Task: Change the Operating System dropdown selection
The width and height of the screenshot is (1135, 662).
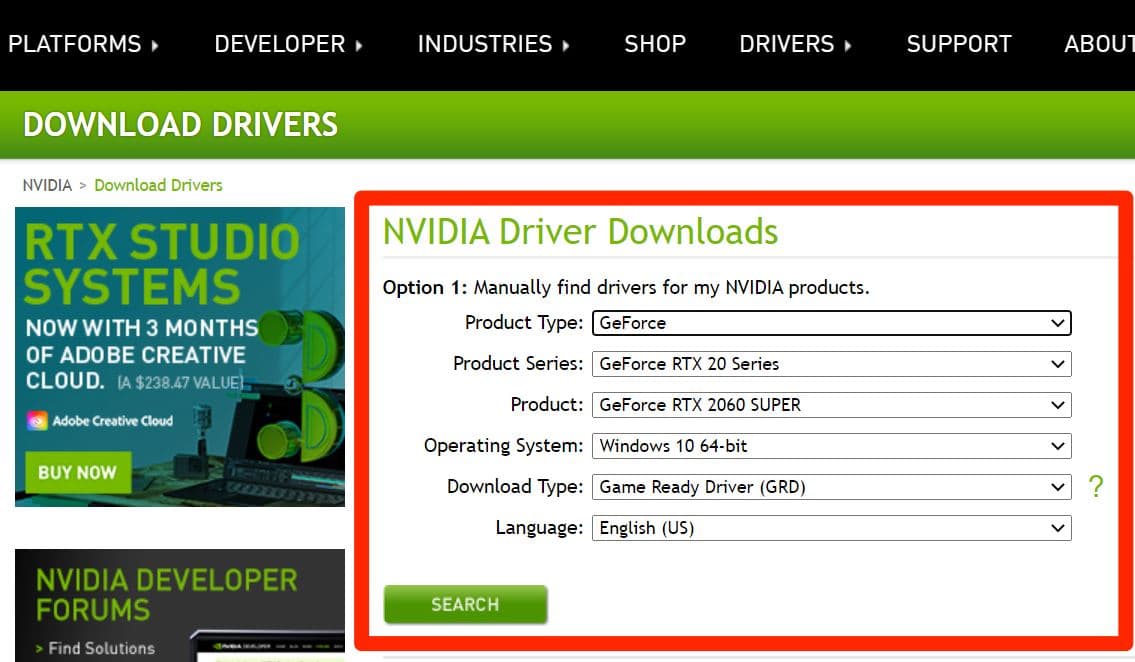Action: coord(831,446)
